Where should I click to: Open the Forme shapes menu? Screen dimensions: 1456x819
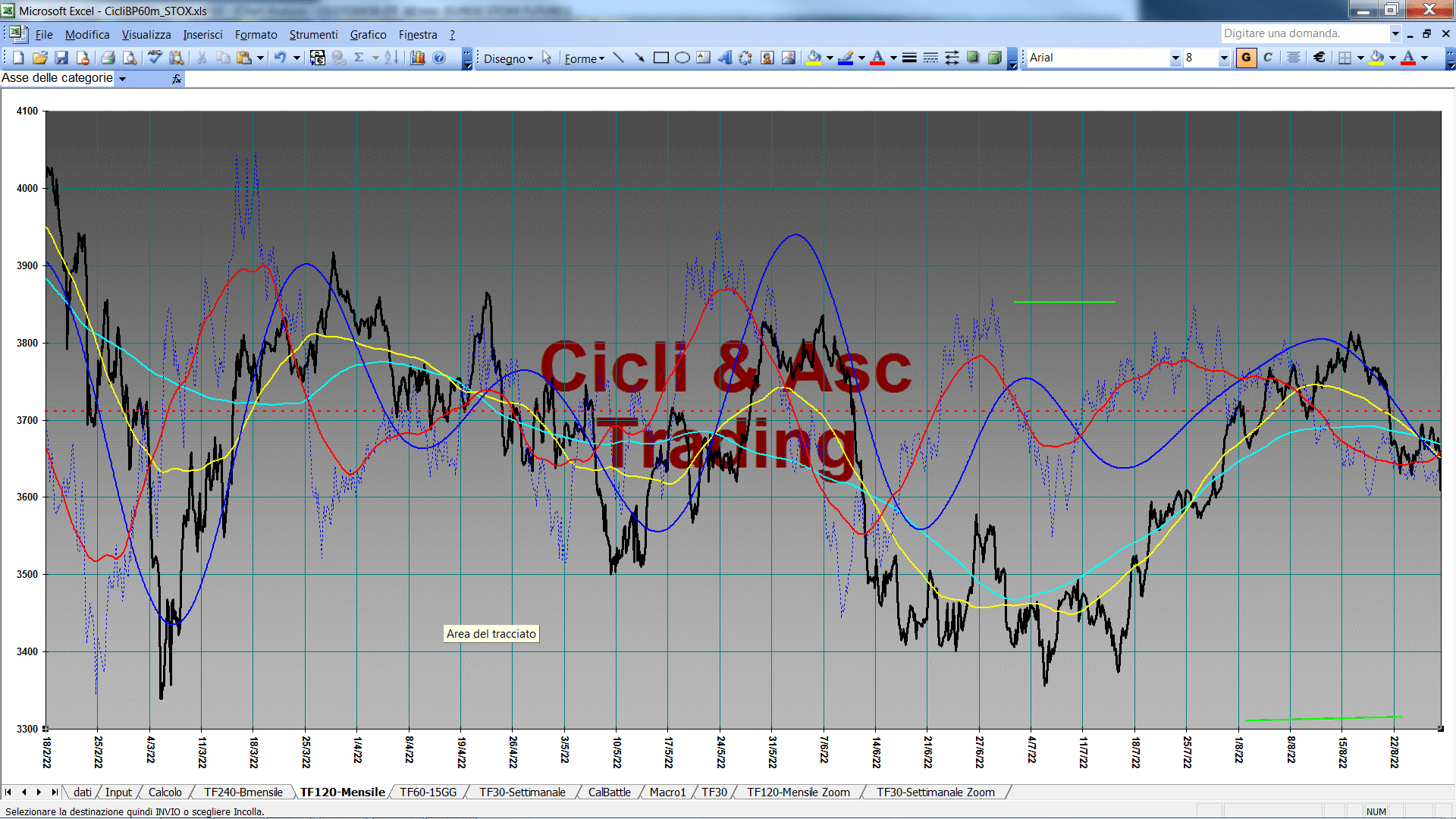click(584, 58)
